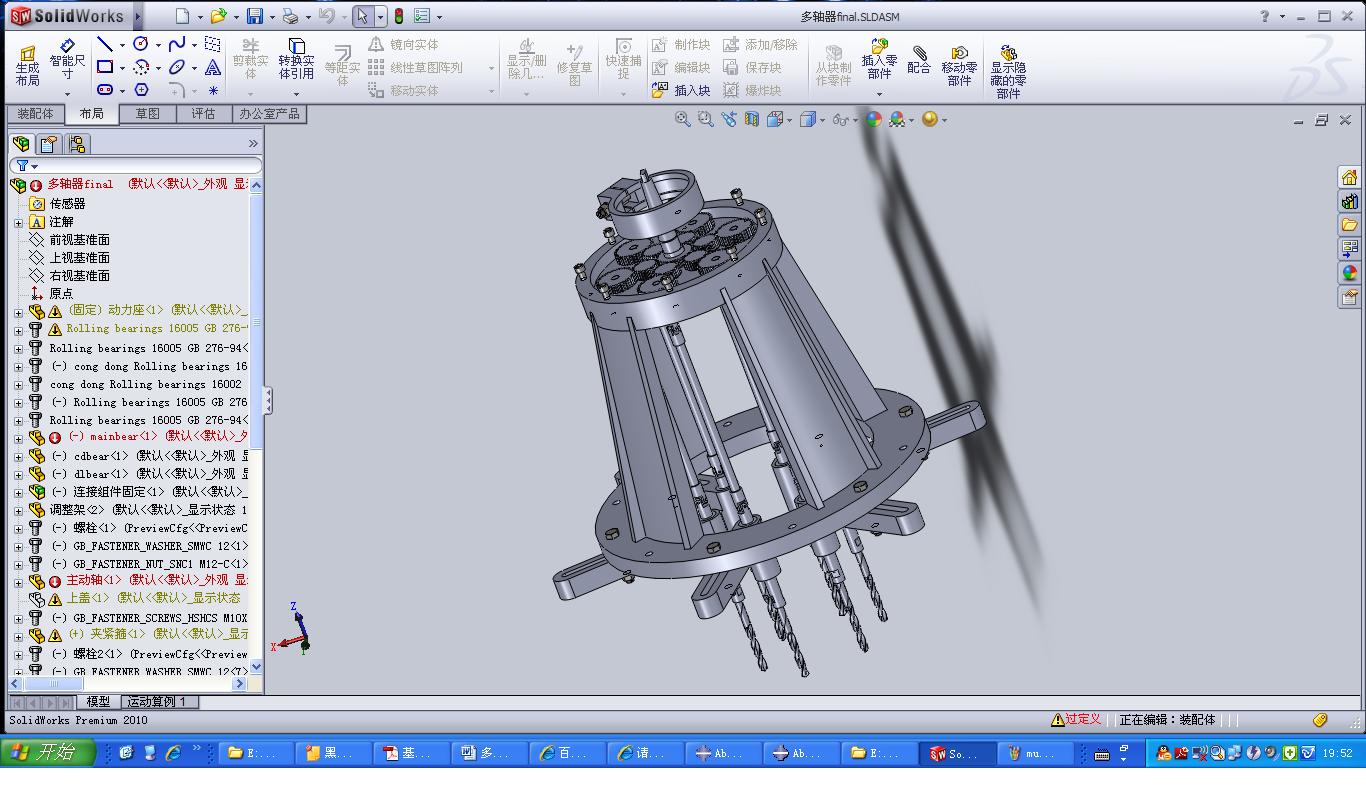The height and width of the screenshot is (800, 1366).
Task: Expand the 调整架<2> tree node
Action: (x=18, y=510)
